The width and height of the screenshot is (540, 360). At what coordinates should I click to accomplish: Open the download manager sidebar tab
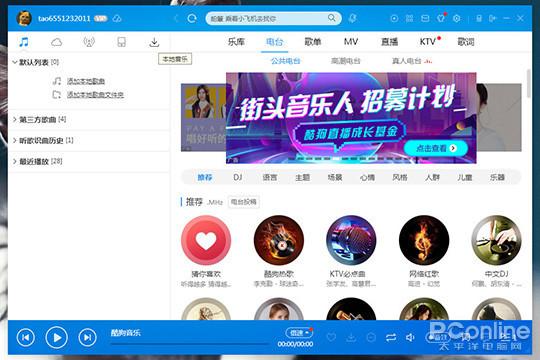pos(154,42)
